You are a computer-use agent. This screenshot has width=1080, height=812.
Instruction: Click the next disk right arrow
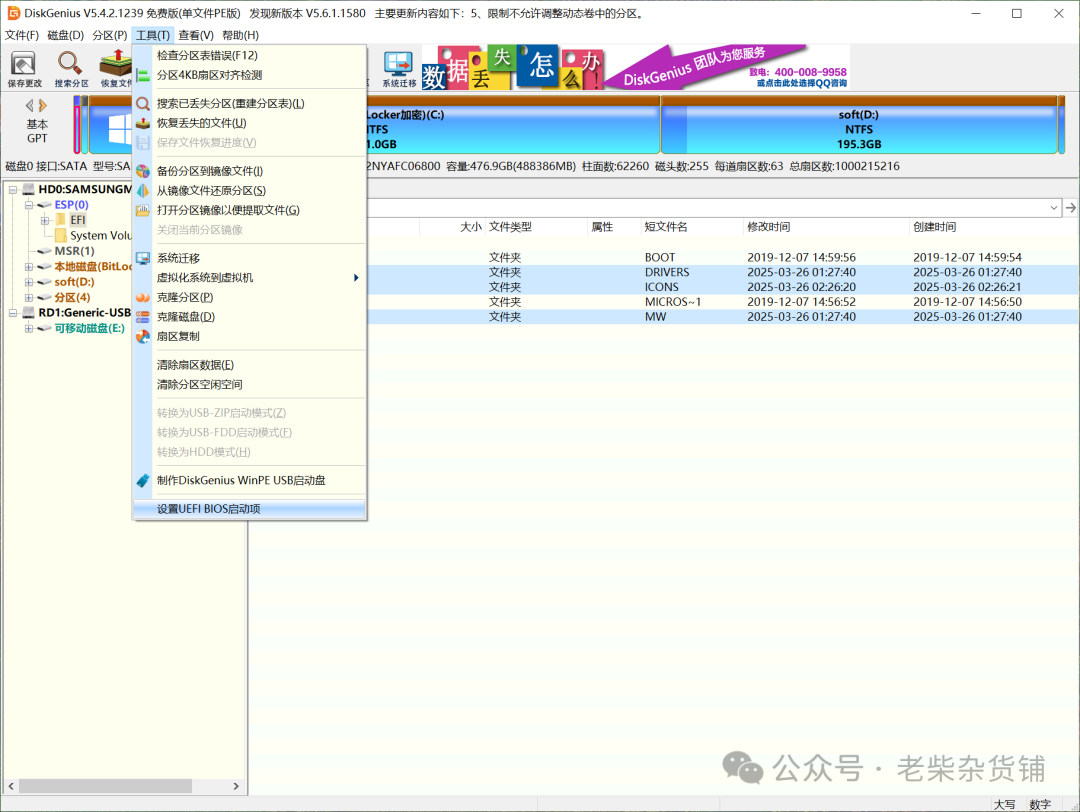click(x=43, y=105)
